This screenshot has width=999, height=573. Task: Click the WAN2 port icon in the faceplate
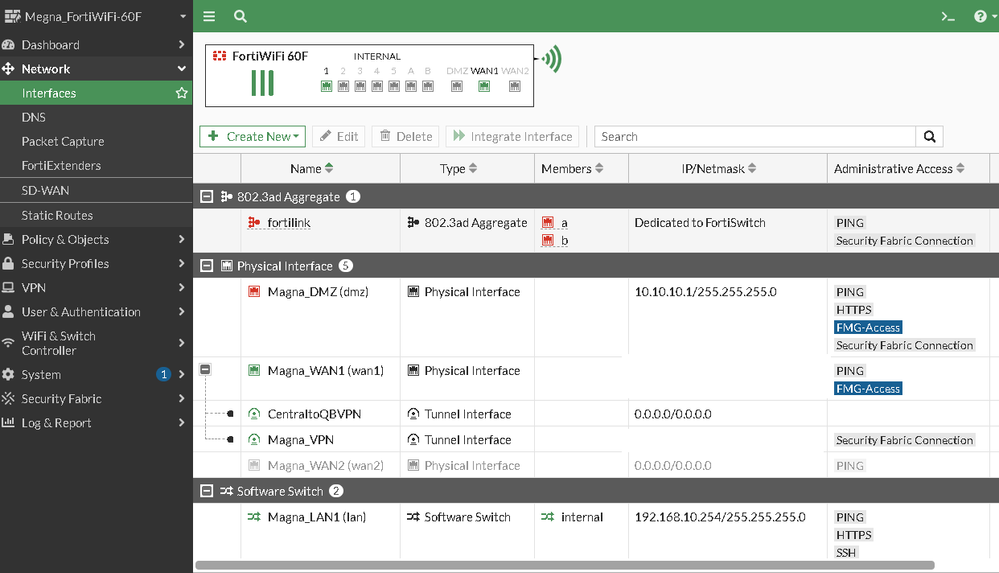point(515,86)
